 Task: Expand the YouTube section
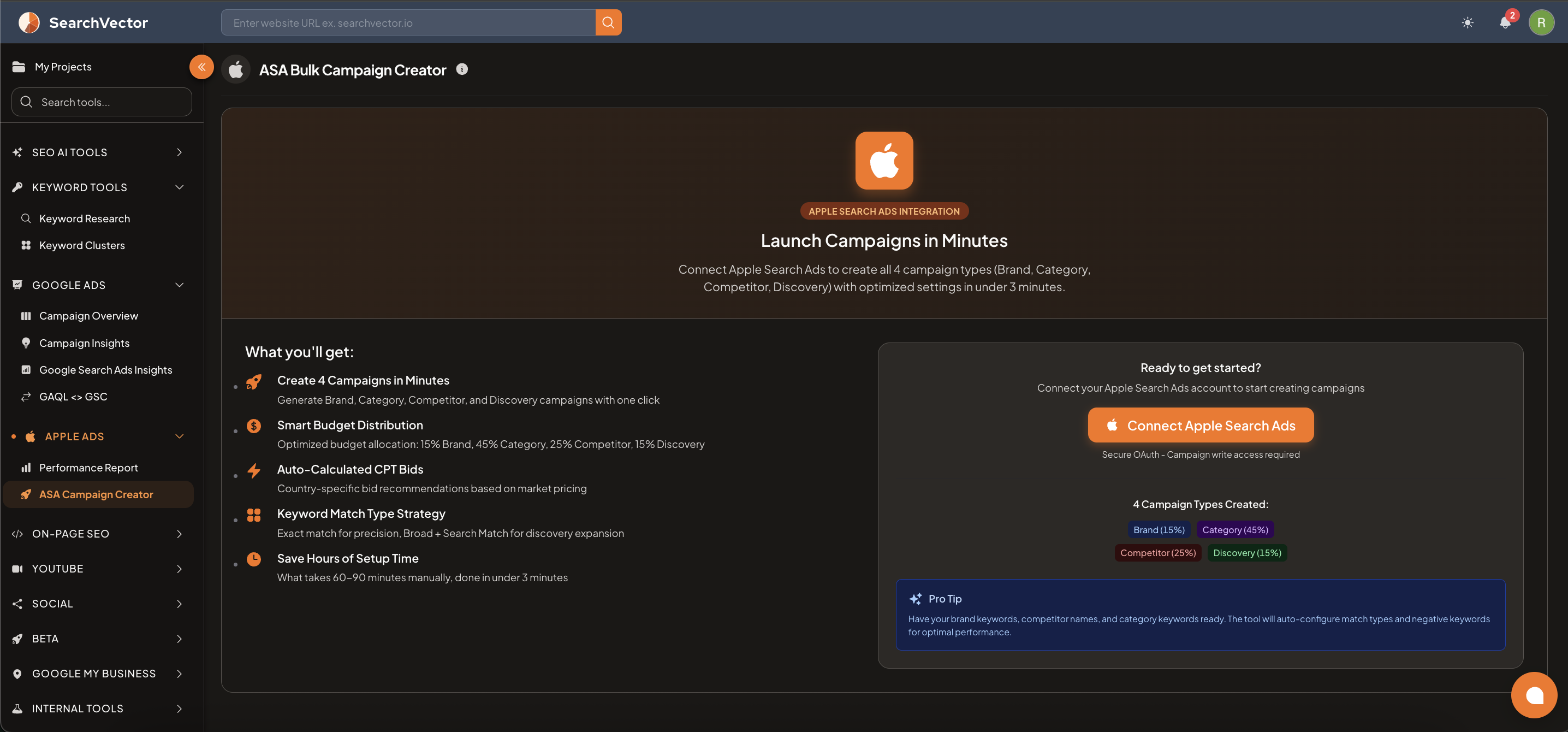point(97,568)
